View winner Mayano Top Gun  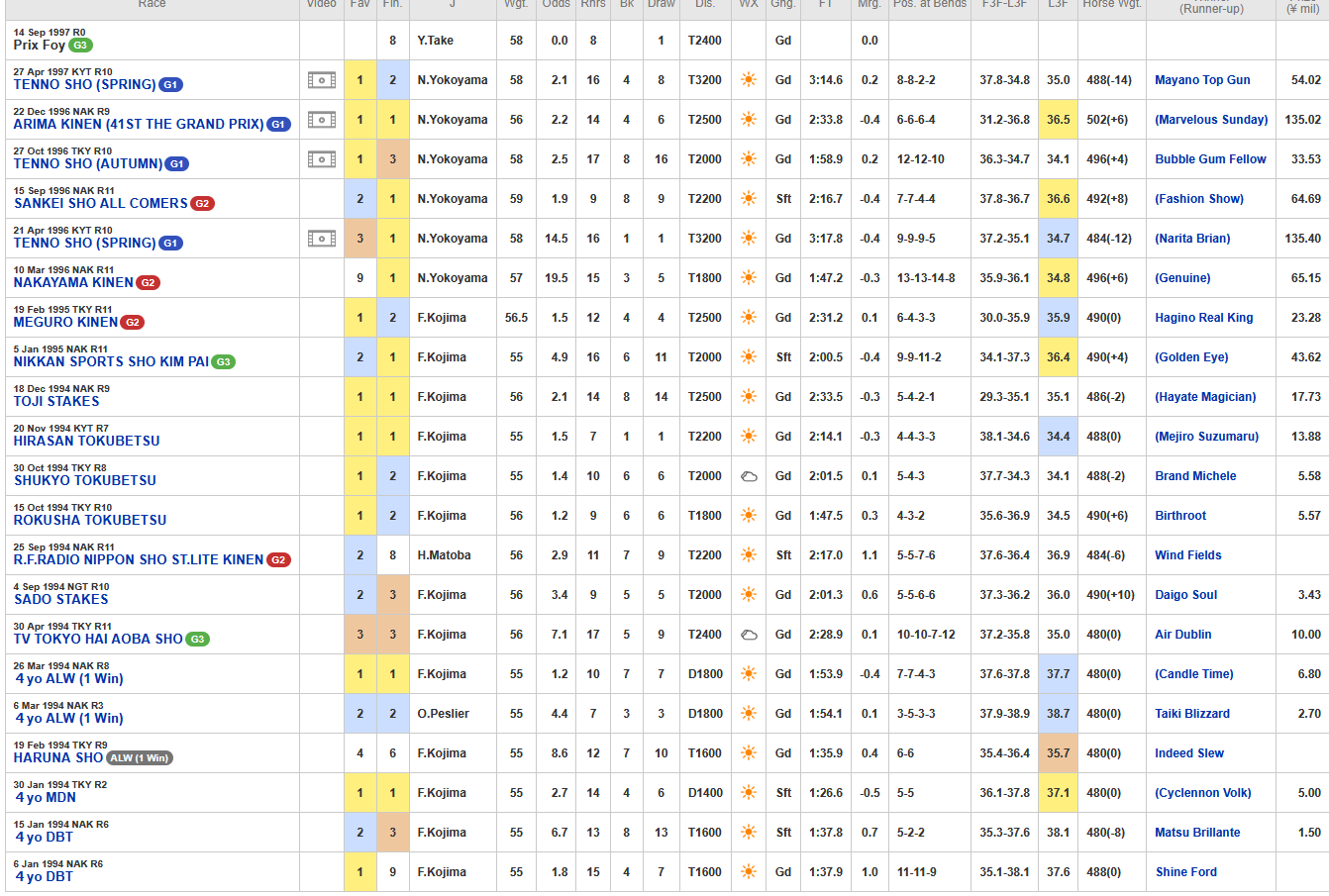coord(1202,80)
